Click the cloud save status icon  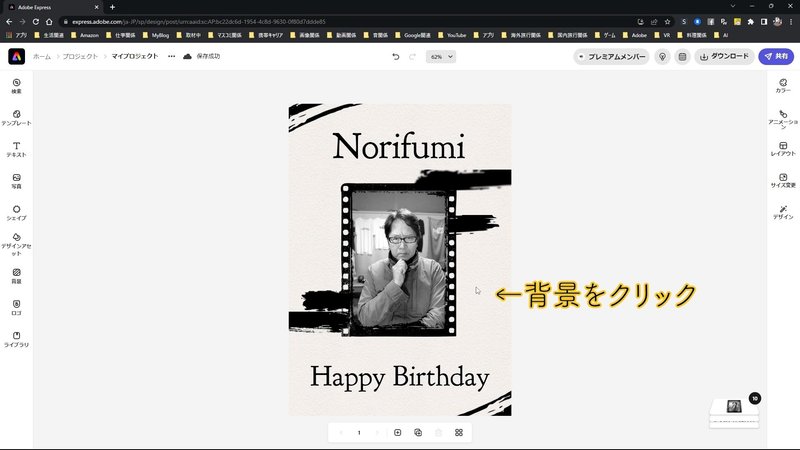tap(187, 56)
